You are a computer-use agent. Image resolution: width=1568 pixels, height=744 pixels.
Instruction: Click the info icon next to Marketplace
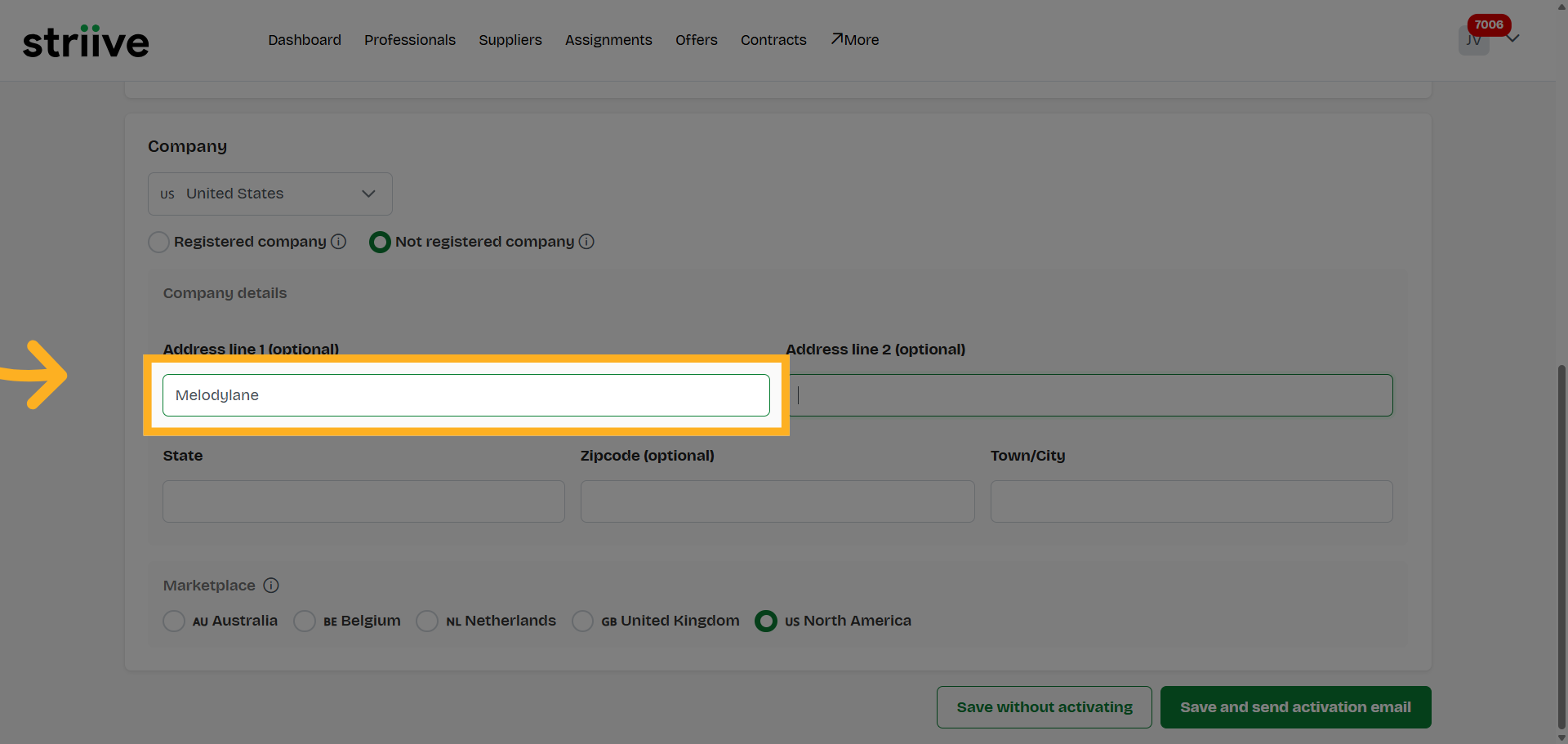(x=270, y=586)
